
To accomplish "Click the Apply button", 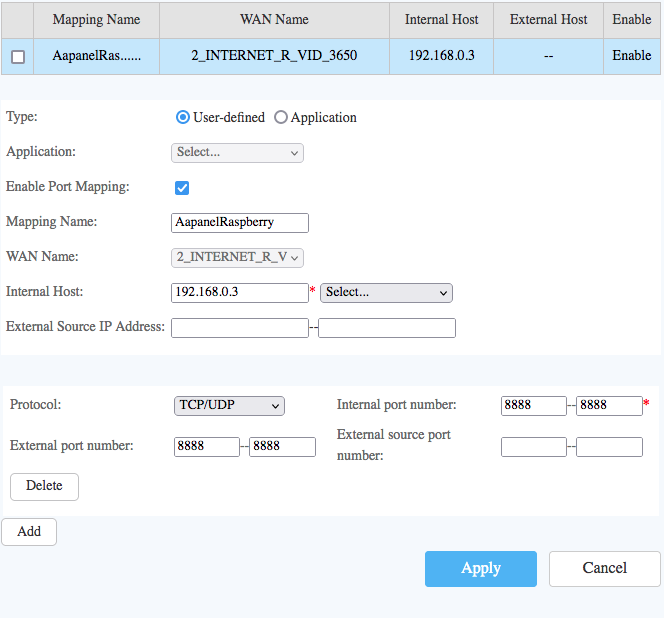I will pyautogui.click(x=481, y=568).
